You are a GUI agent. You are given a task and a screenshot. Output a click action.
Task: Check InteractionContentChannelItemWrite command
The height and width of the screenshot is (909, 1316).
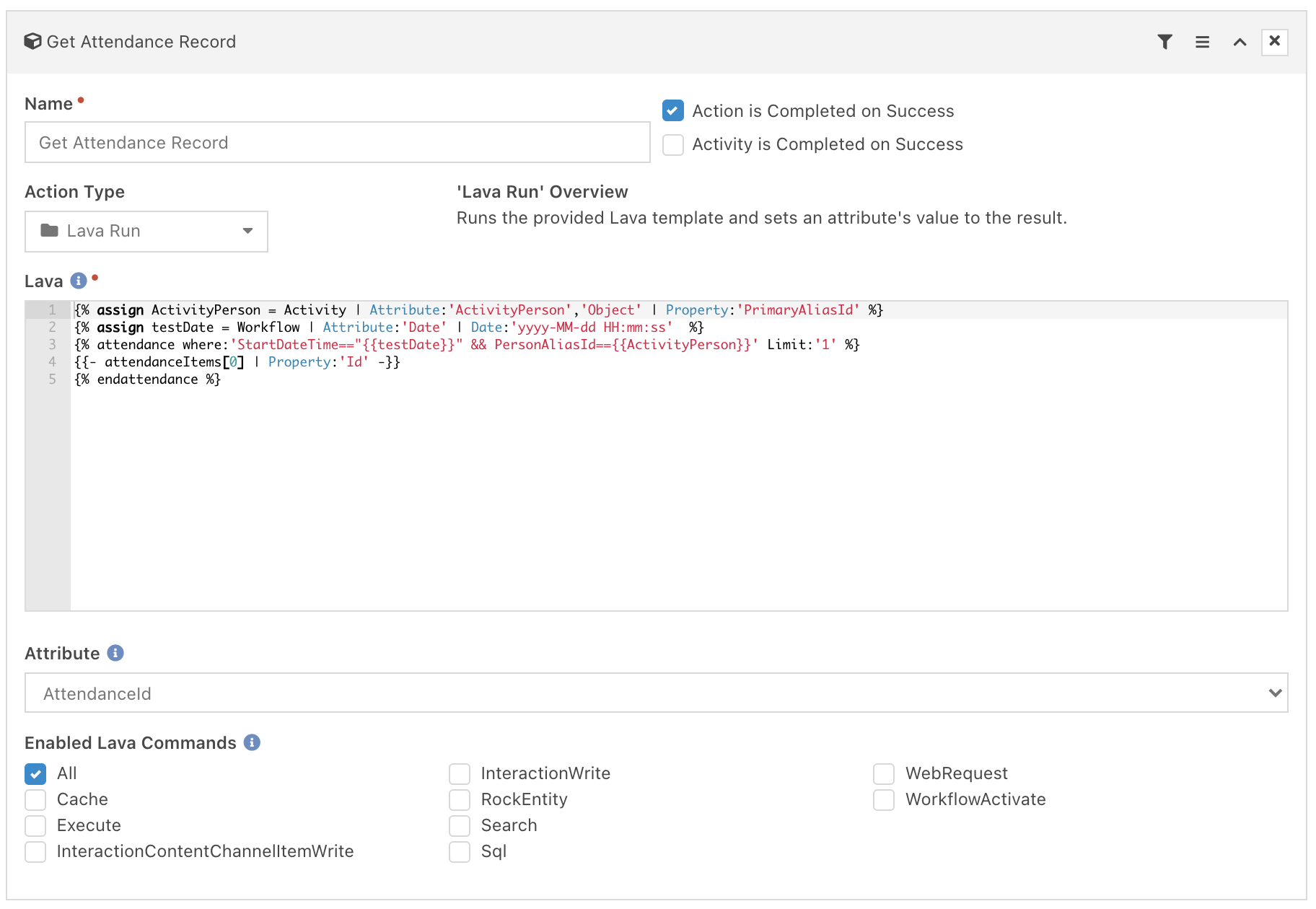35,851
